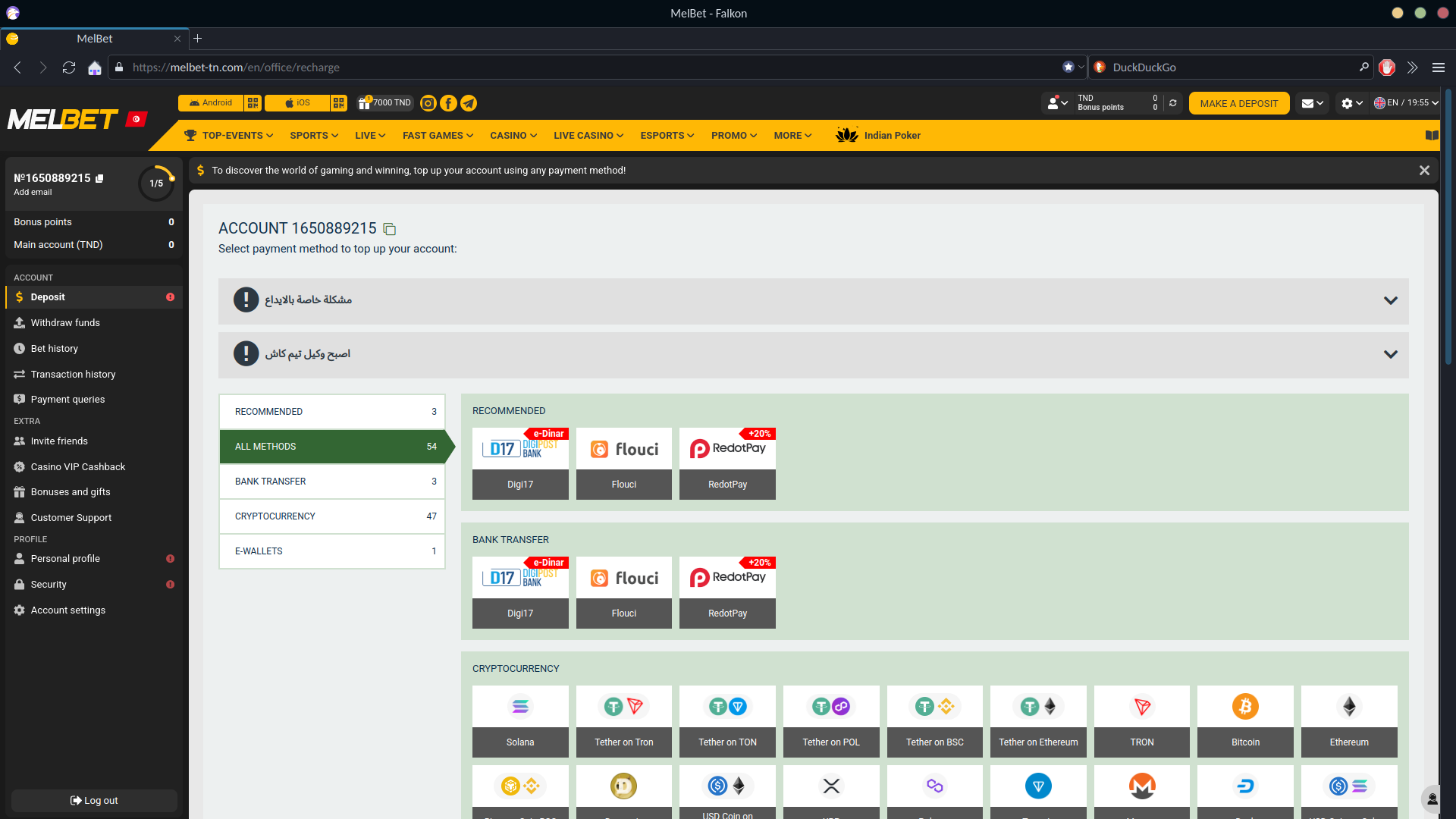1456x819 pixels.
Task: Choose Tether on TON payment
Action: click(727, 721)
